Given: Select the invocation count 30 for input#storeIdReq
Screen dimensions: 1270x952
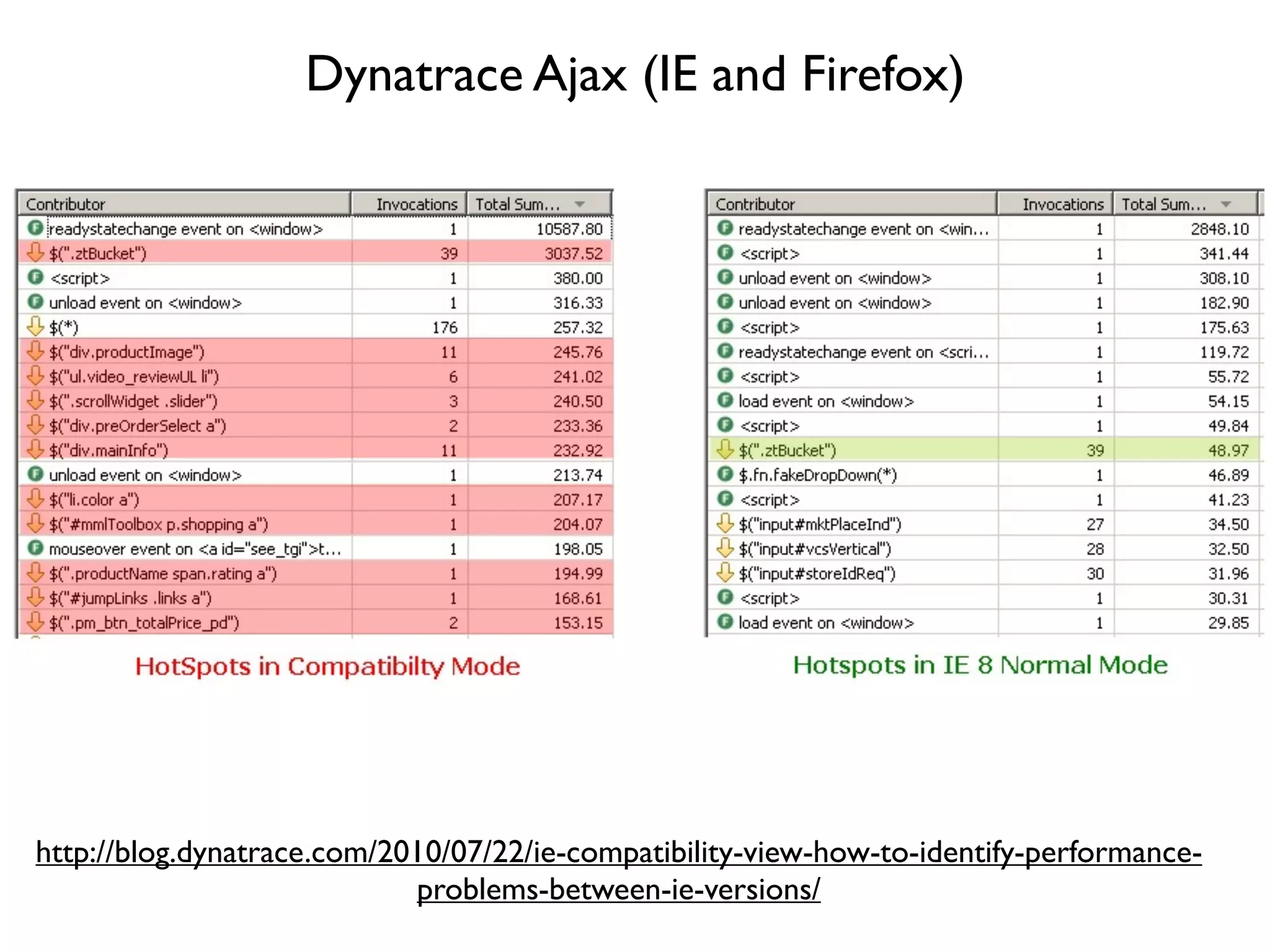Looking at the screenshot, I should (x=1095, y=574).
